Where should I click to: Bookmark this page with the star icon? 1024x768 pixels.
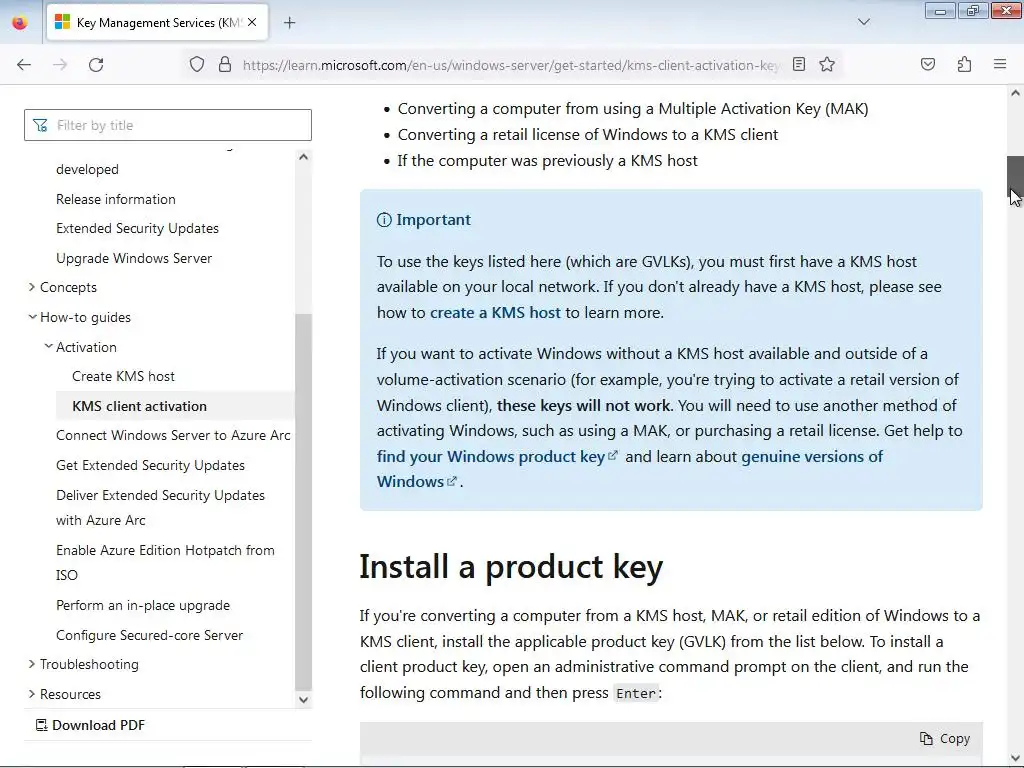827,64
